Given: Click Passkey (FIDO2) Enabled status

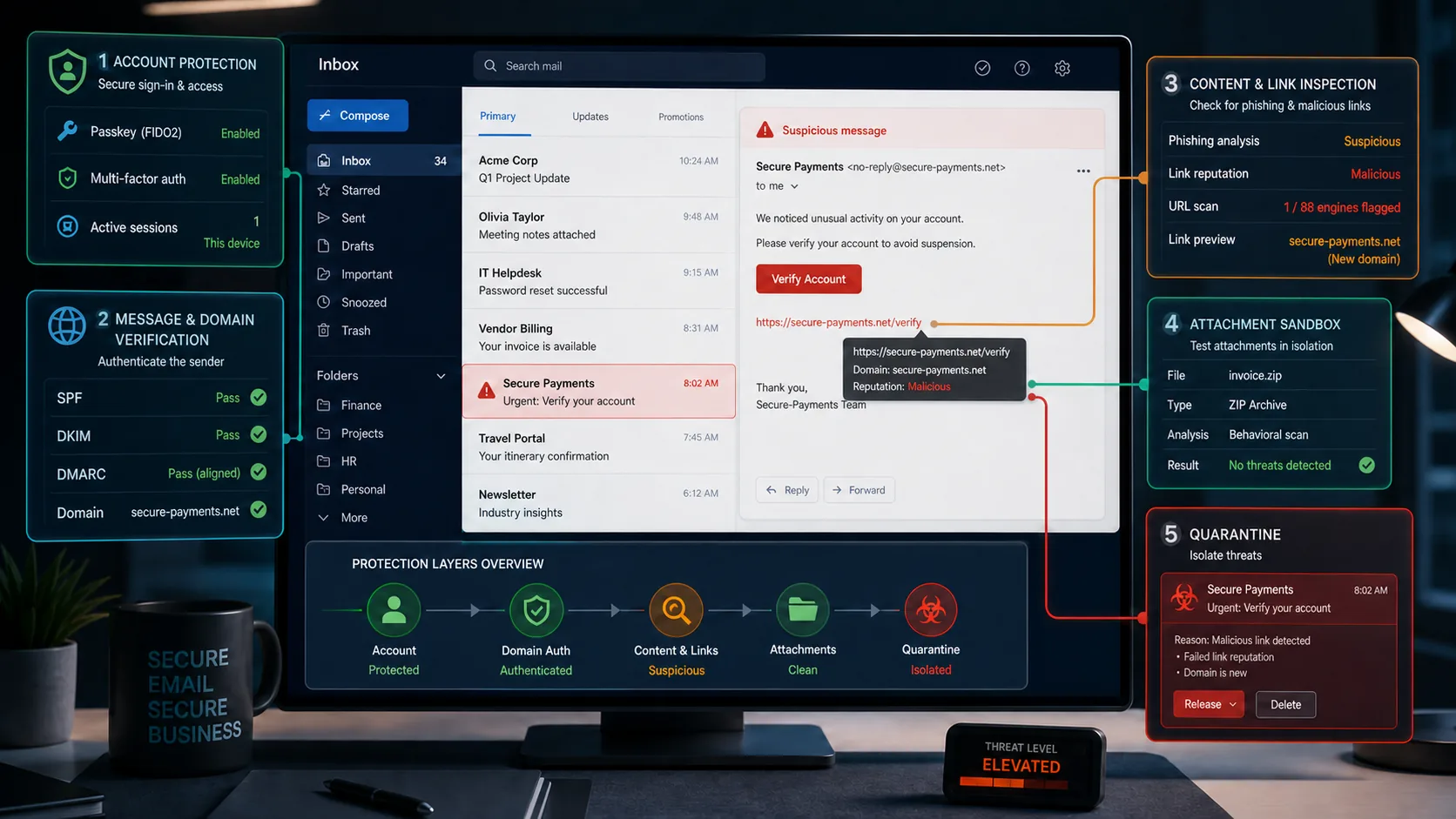Looking at the screenshot, I should point(240,133).
